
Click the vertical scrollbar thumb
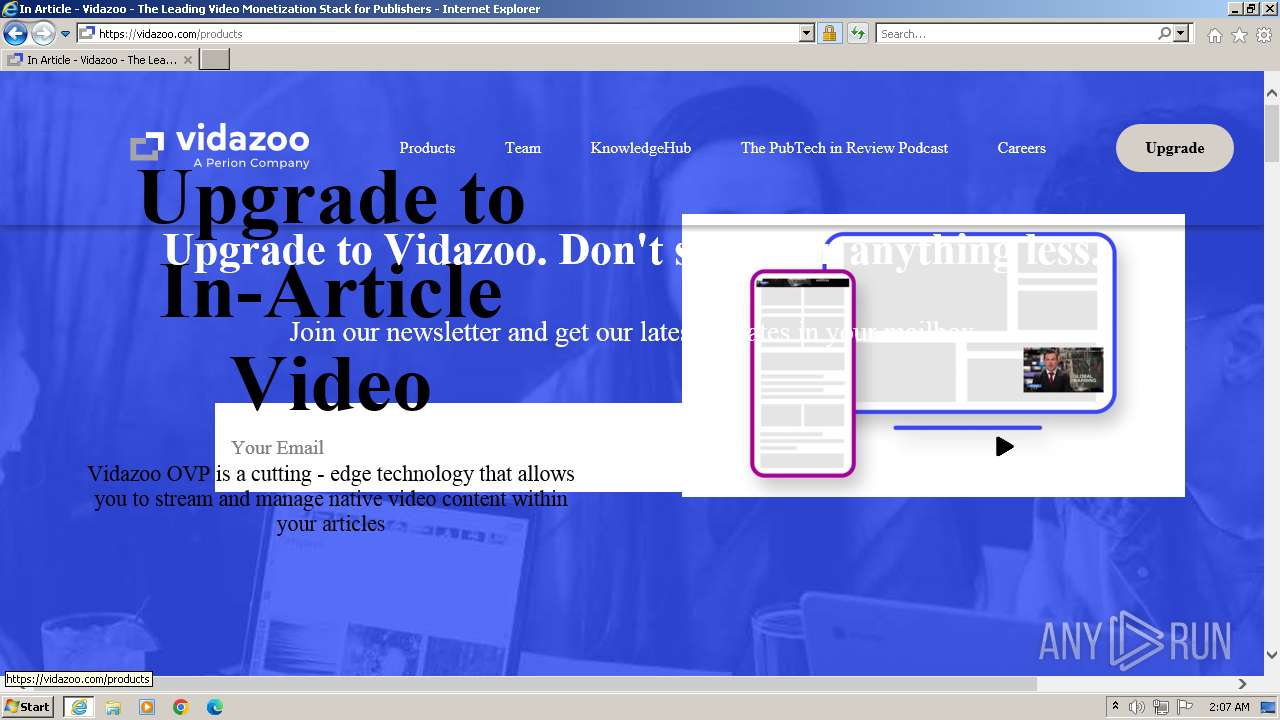[1272, 132]
